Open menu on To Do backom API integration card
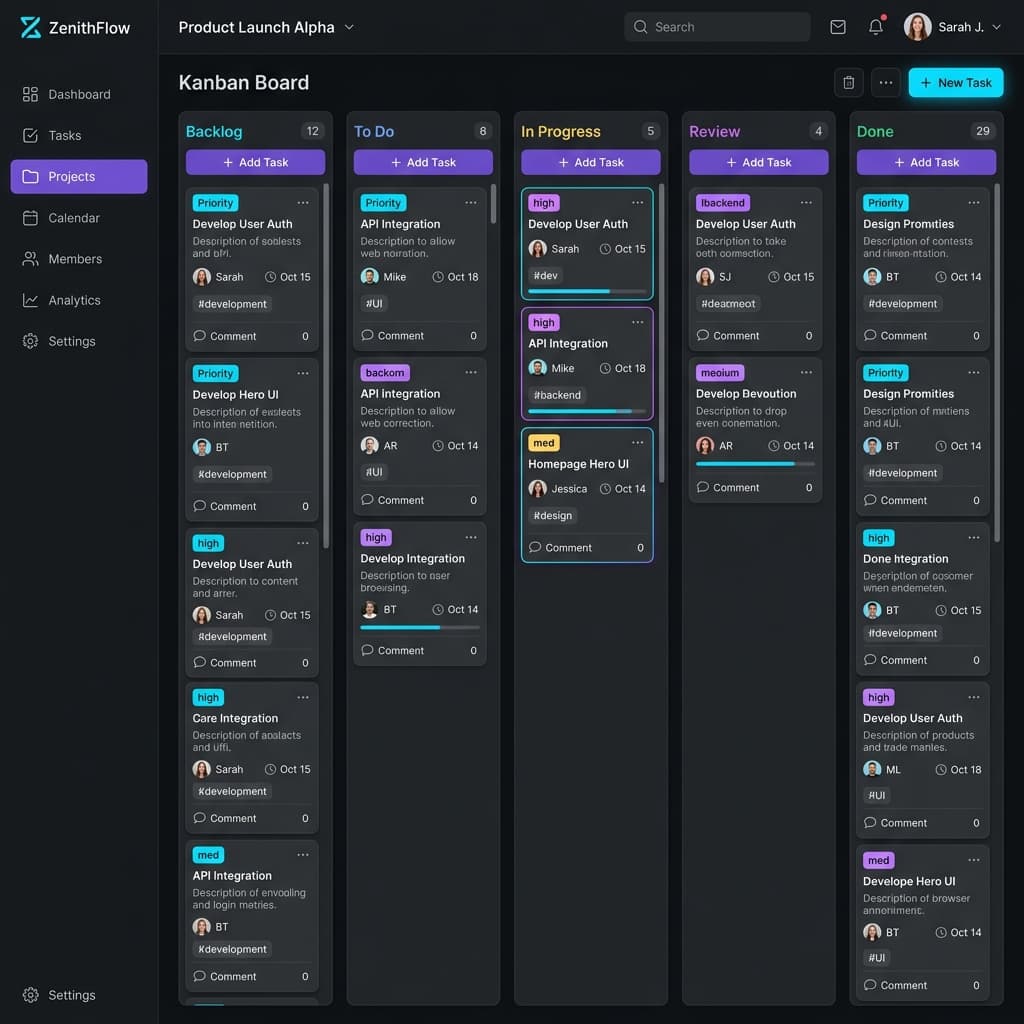Screen dimensions: 1024x1024 tap(471, 372)
